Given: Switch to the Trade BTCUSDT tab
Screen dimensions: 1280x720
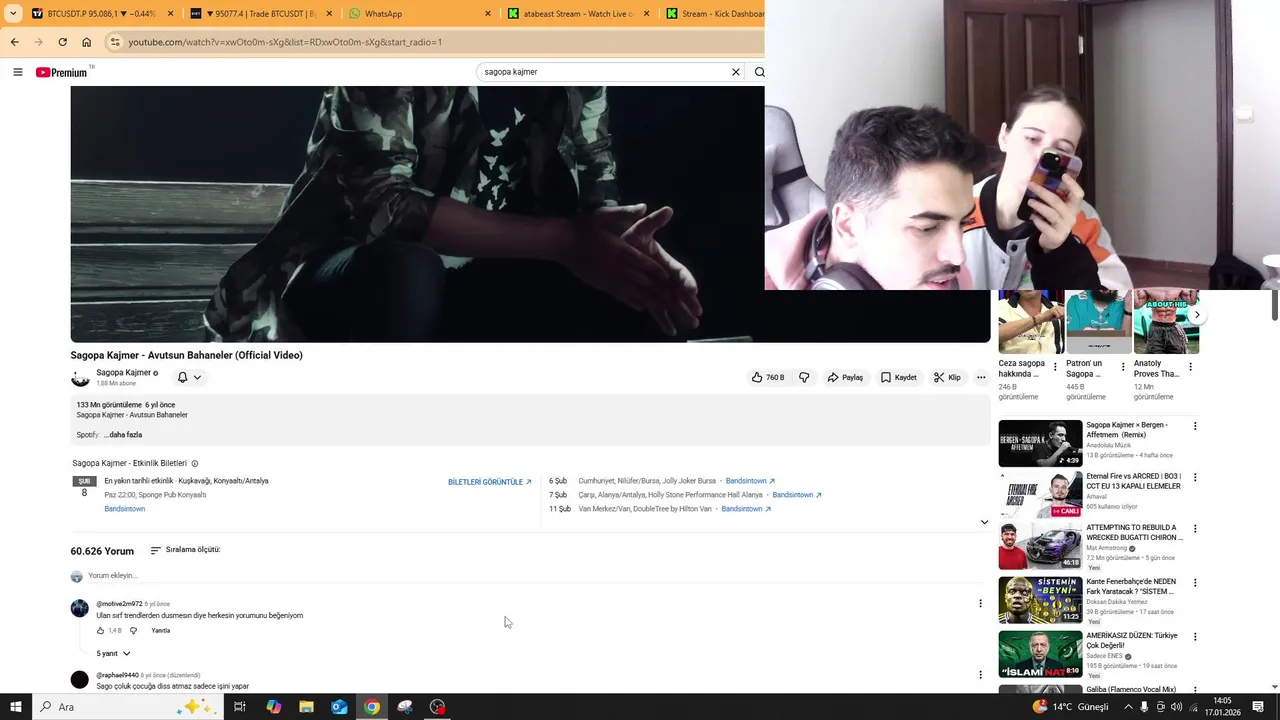Looking at the screenshot, I should click(261, 14).
